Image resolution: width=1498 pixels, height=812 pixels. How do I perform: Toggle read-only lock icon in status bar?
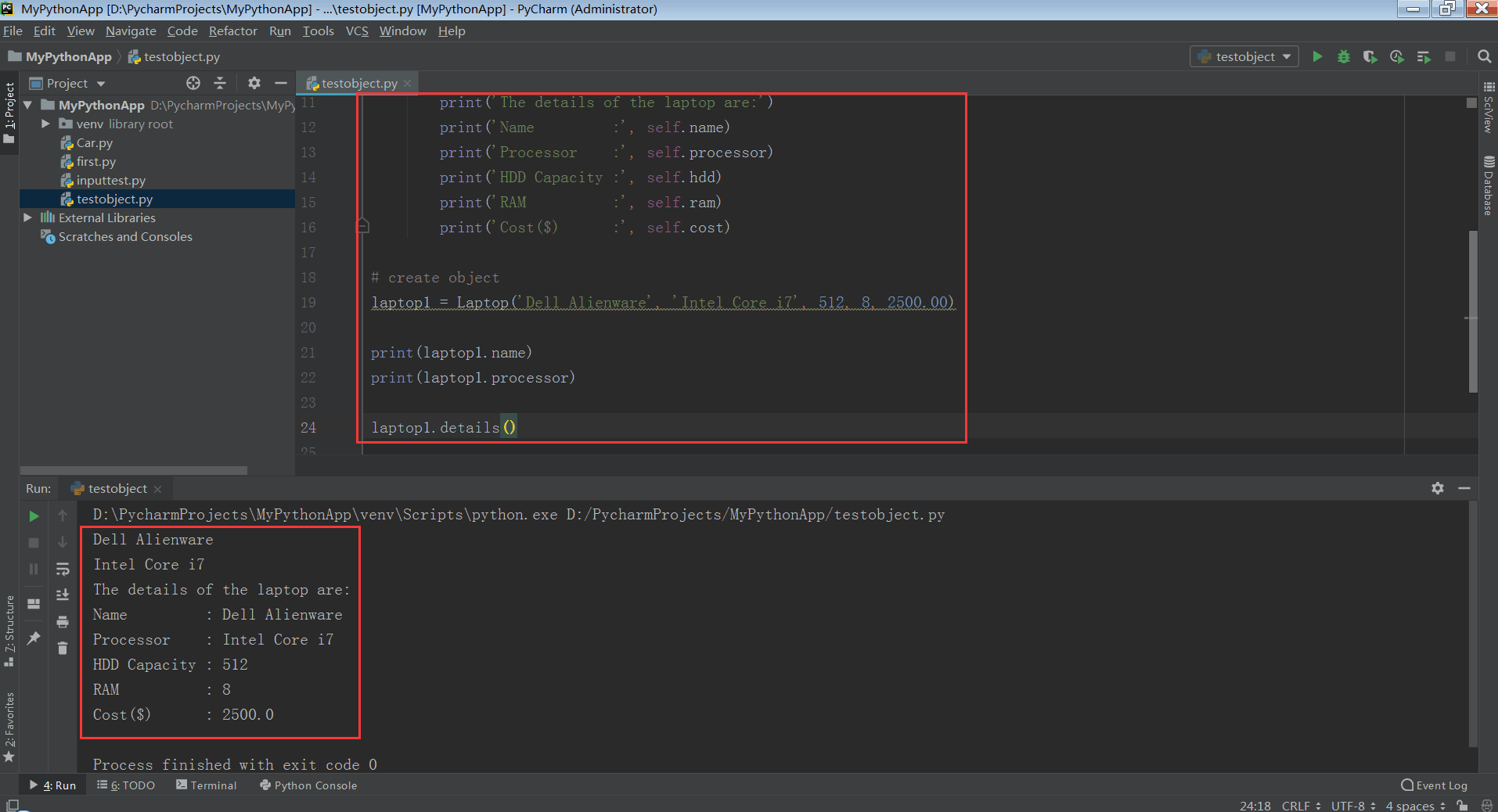click(x=1462, y=805)
